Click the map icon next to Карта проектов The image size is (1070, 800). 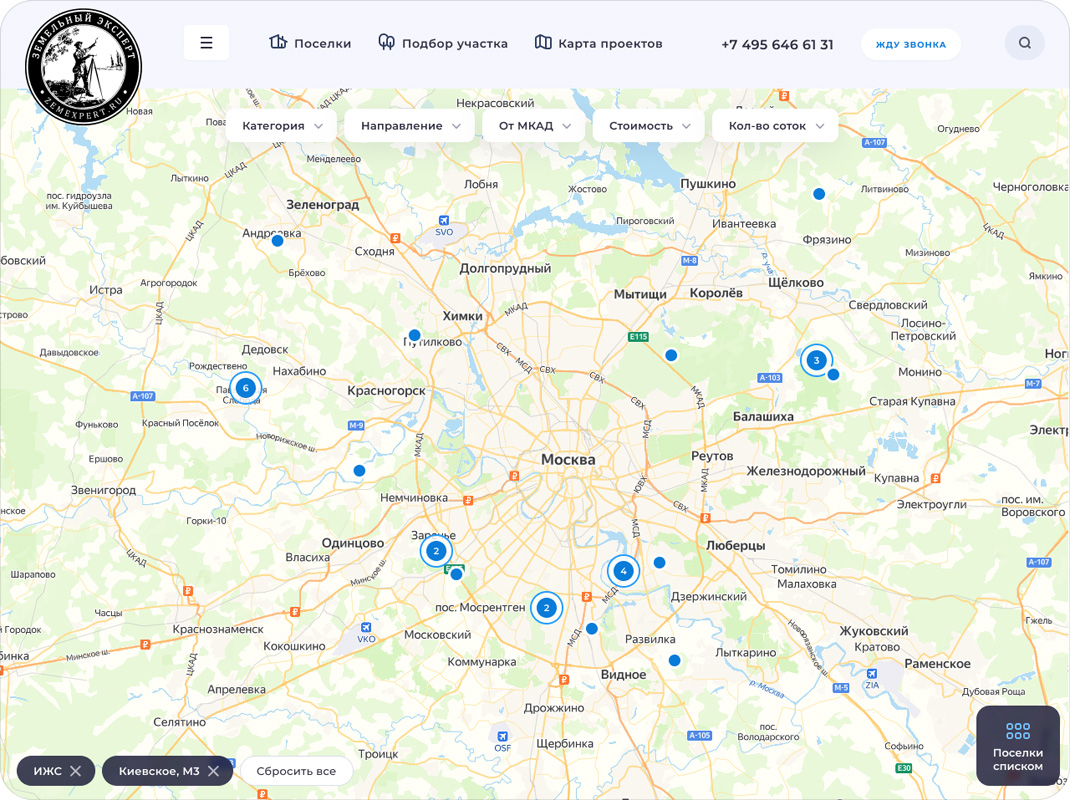click(x=543, y=43)
